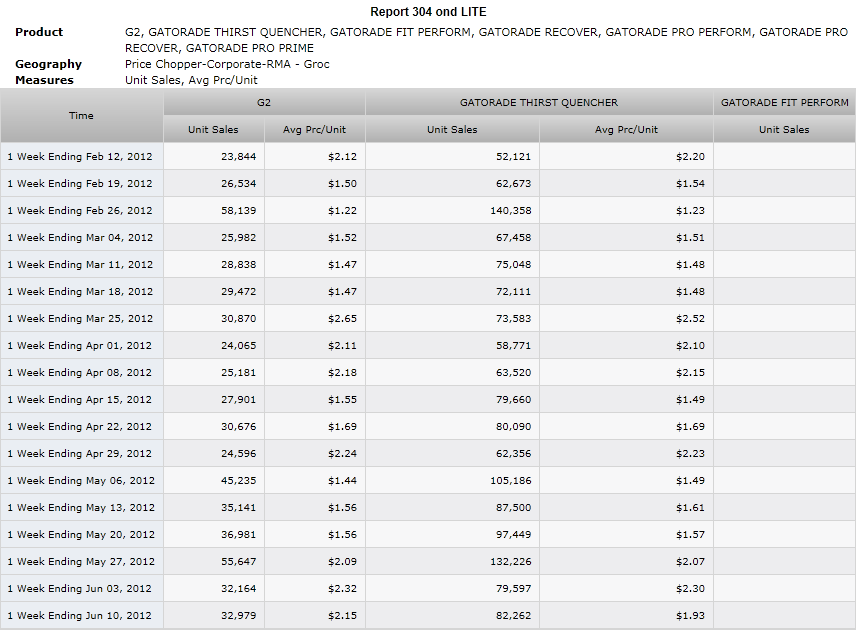Select the "1 Week Ending Jun 03, 2012" row label

pos(79,589)
